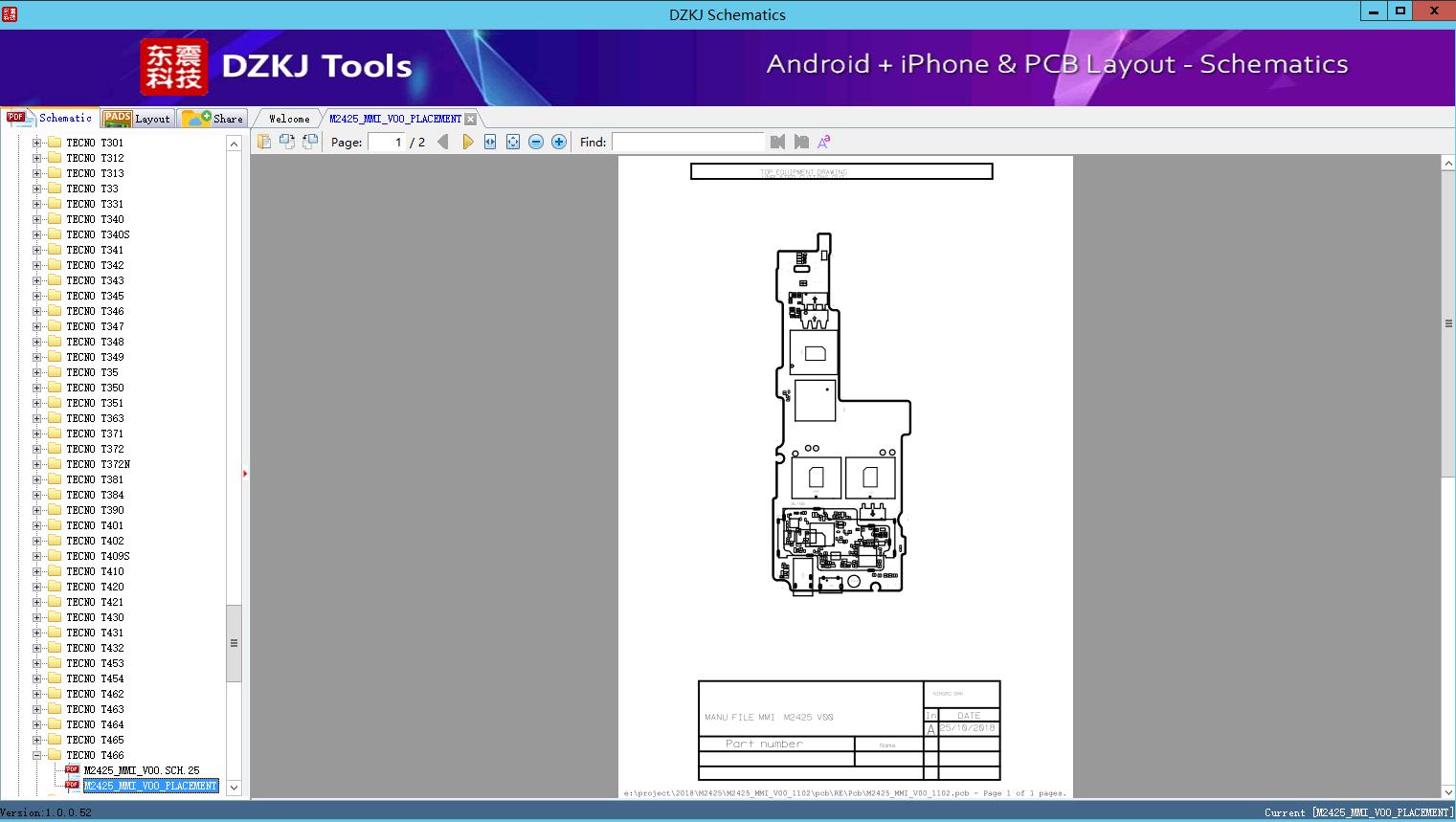Image resolution: width=1456 pixels, height=822 pixels.
Task: Click the TECNO T347 folder icon
Action: [x=55, y=326]
